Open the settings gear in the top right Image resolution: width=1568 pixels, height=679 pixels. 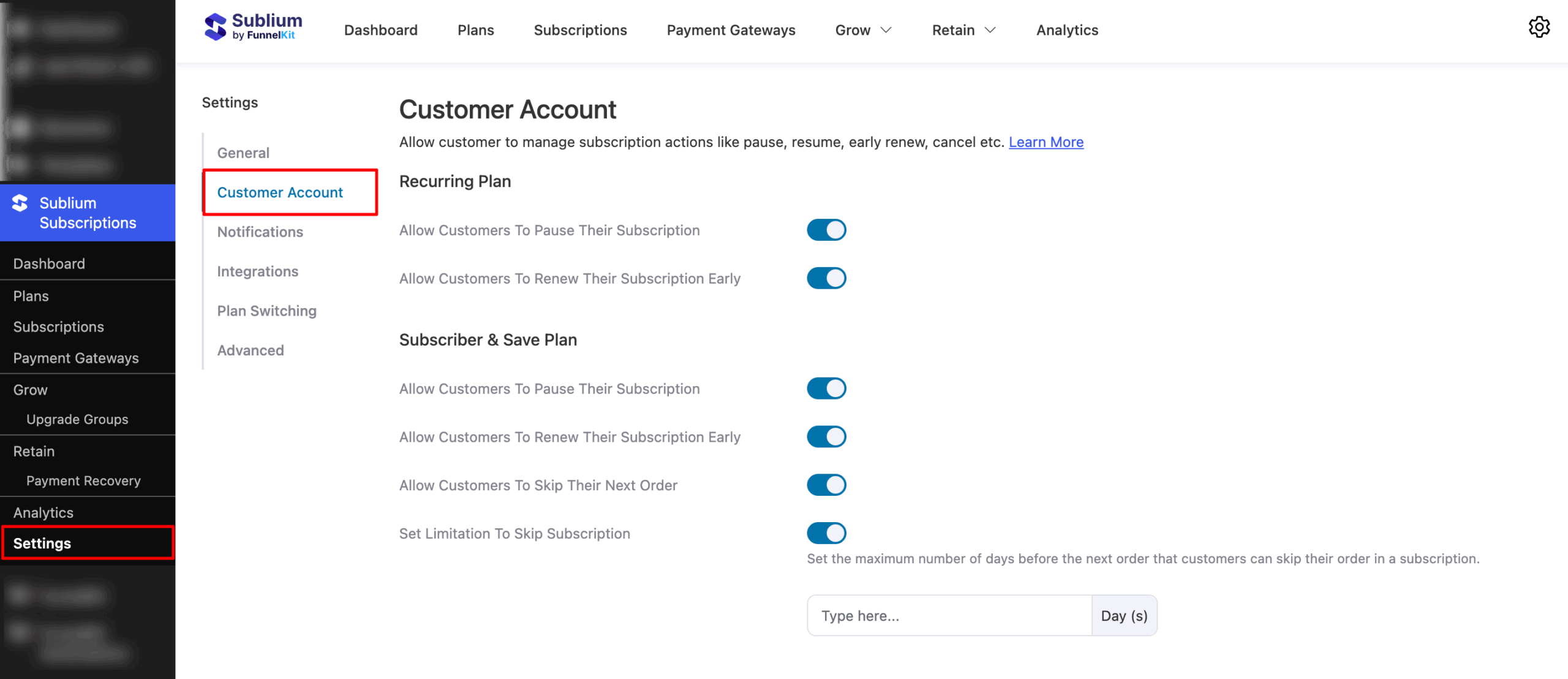click(1539, 27)
